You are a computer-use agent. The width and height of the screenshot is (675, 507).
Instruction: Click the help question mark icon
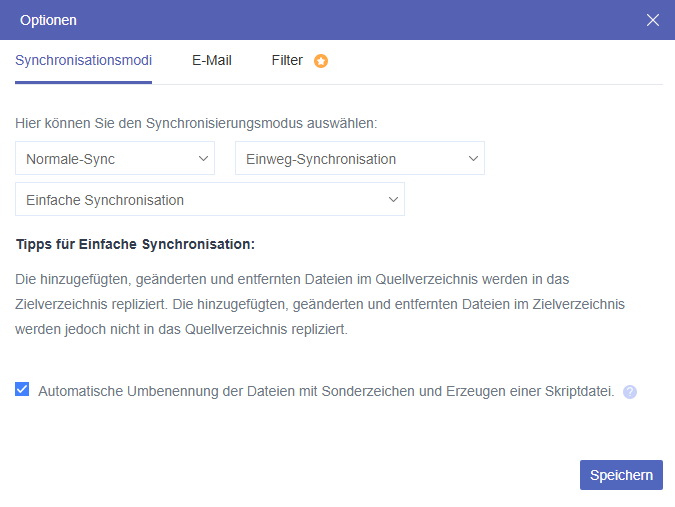630,392
